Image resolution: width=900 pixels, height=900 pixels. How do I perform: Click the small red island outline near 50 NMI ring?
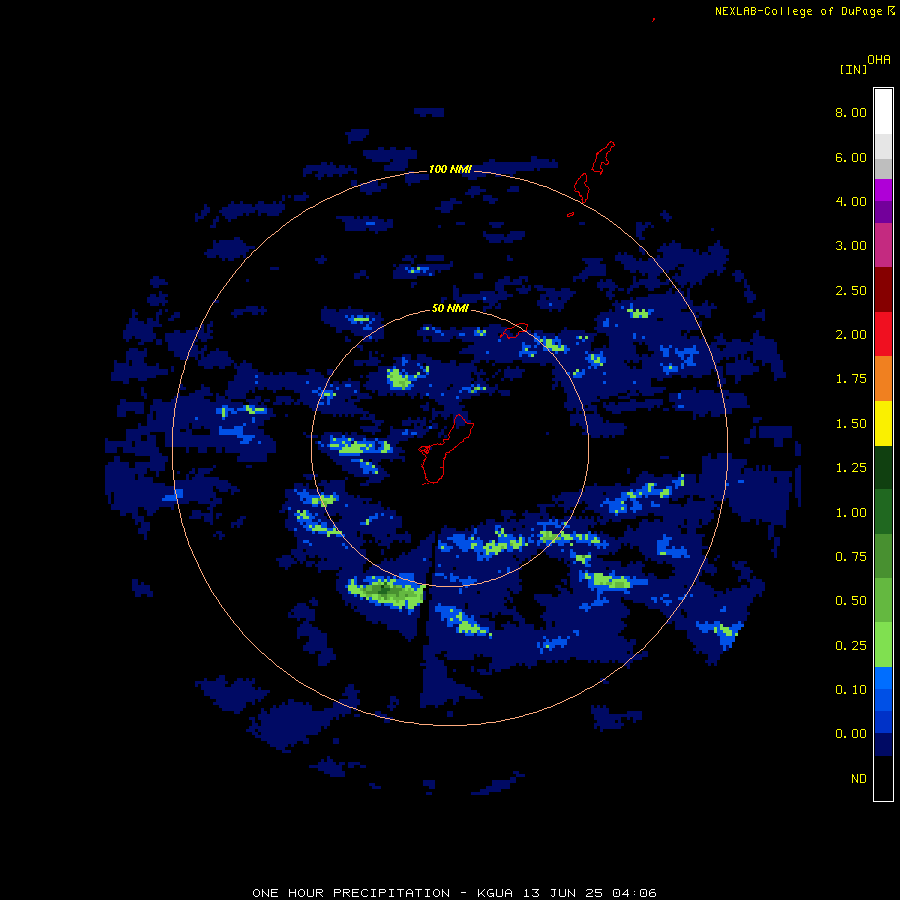pos(514,331)
